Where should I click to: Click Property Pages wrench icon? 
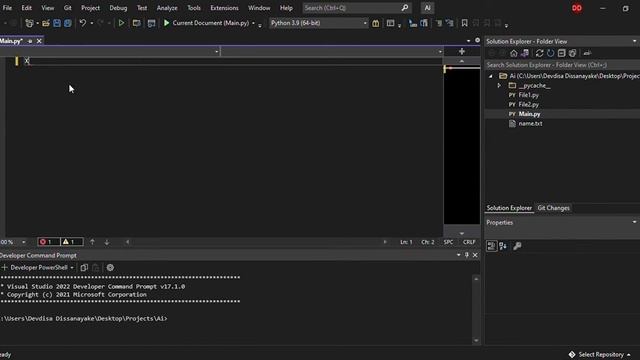[x=517, y=246]
